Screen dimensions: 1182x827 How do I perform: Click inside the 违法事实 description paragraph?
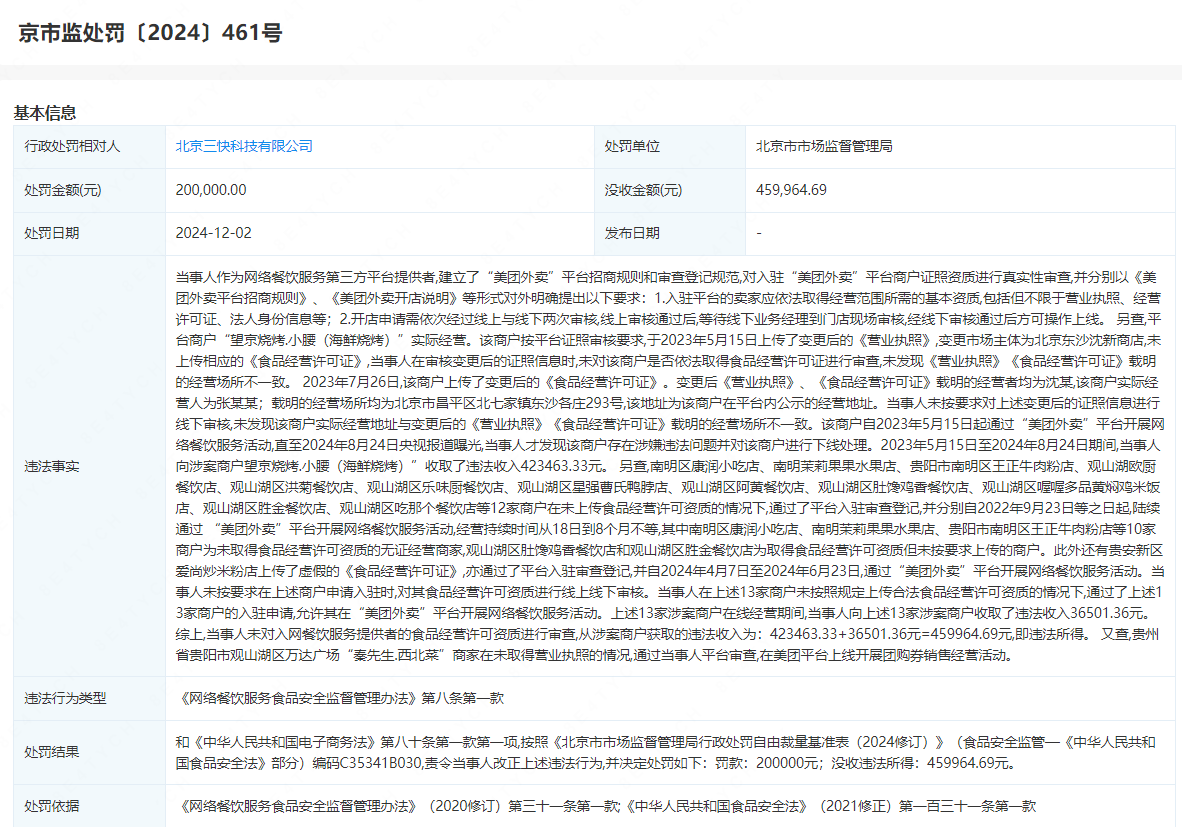pos(668,466)
